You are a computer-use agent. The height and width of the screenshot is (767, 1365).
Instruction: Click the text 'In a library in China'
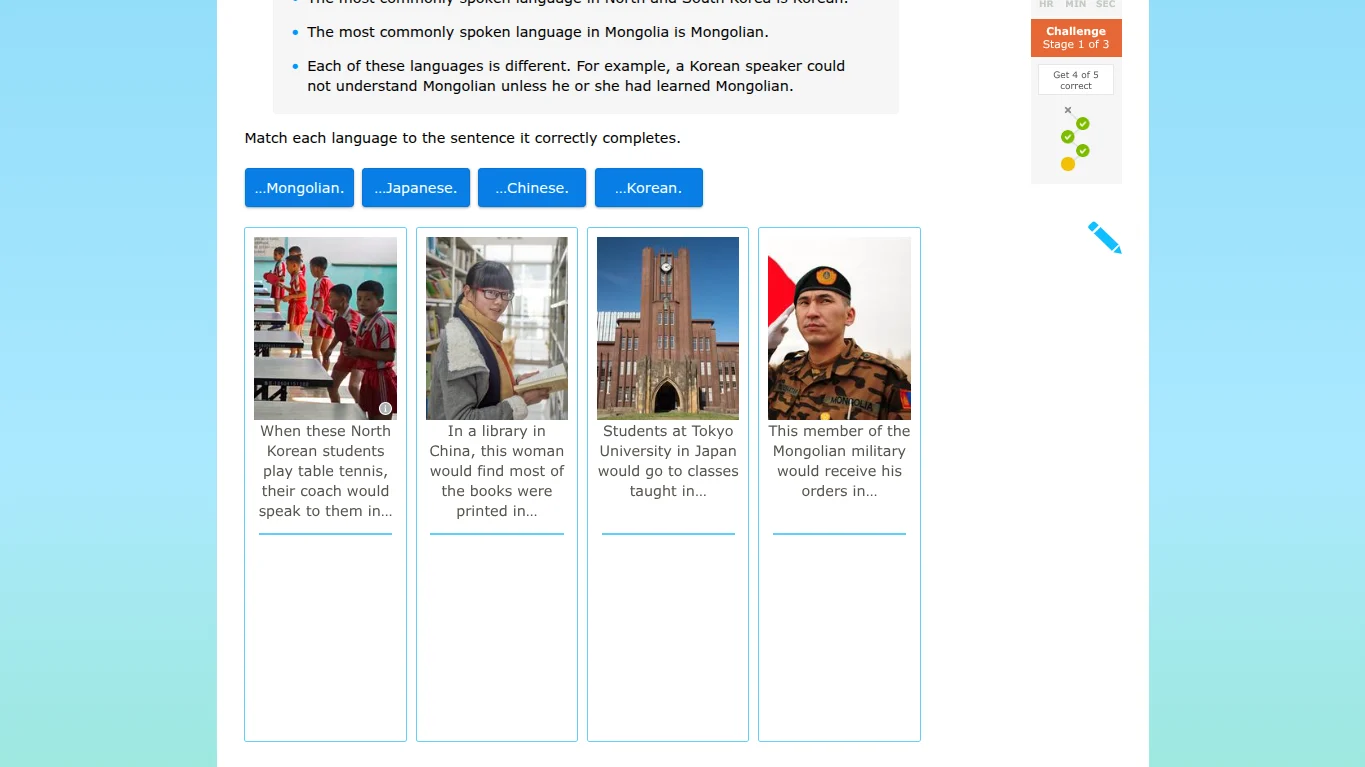[x=497, y=441]
